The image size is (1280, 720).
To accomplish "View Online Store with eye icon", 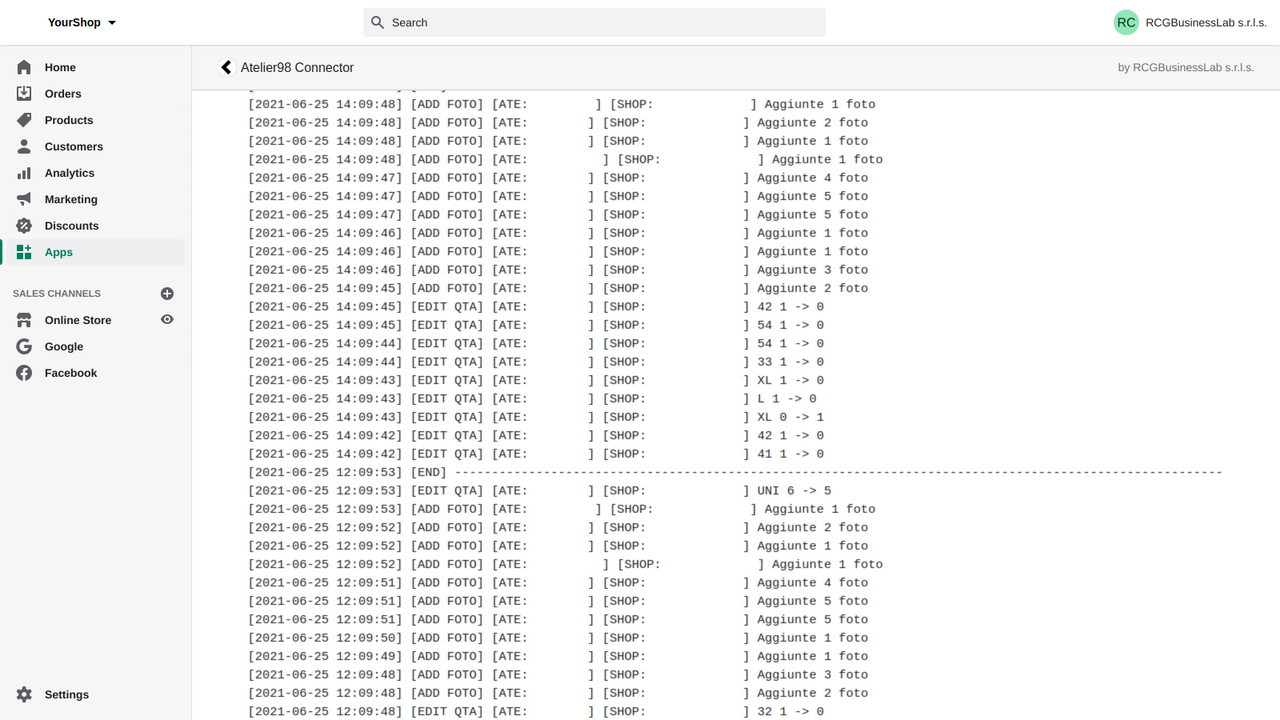I will pos(167,320).
